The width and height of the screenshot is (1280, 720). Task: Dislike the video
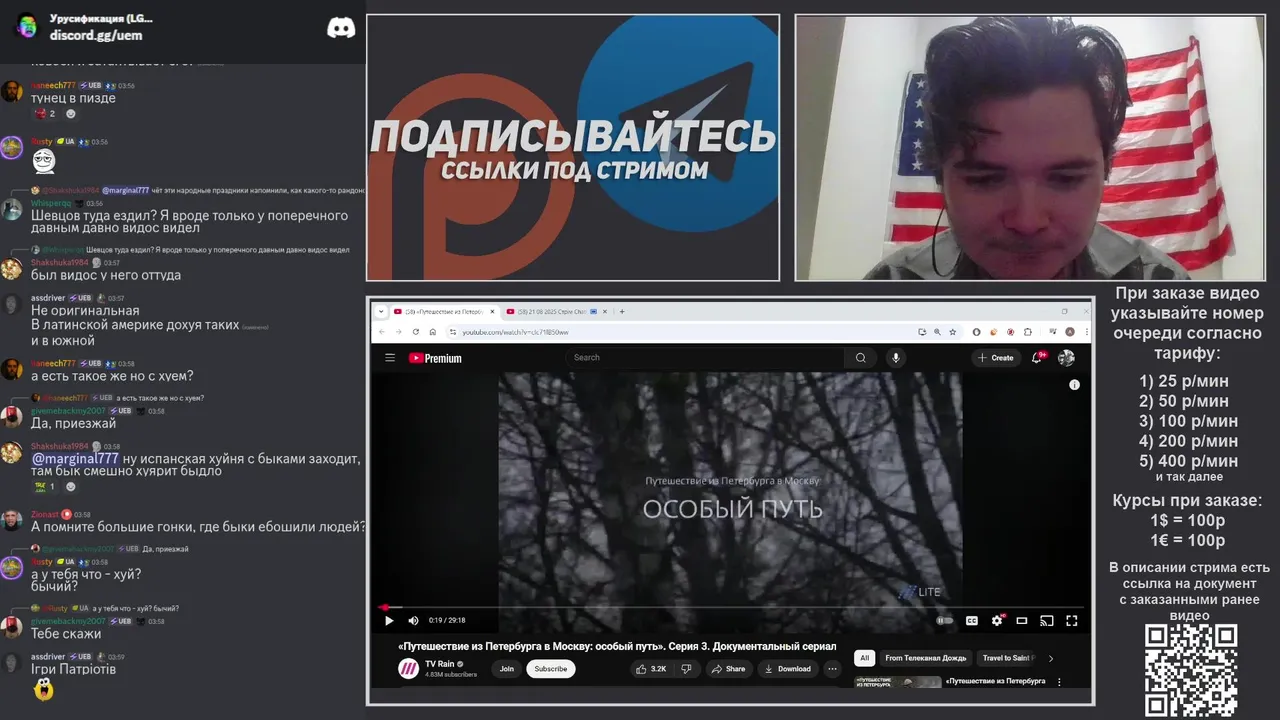(686, 669)
